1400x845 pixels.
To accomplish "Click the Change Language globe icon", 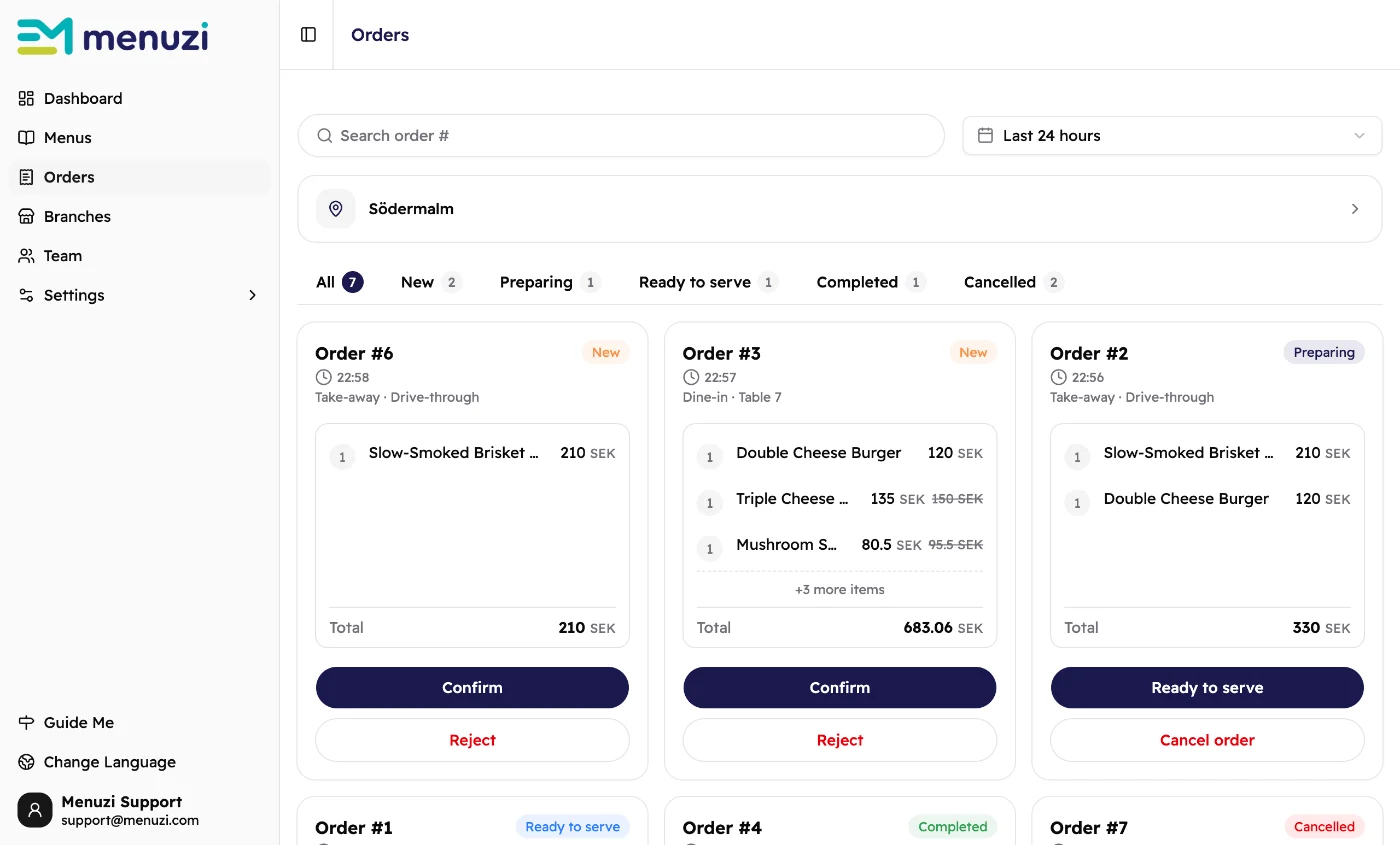I will coord(27,762).
